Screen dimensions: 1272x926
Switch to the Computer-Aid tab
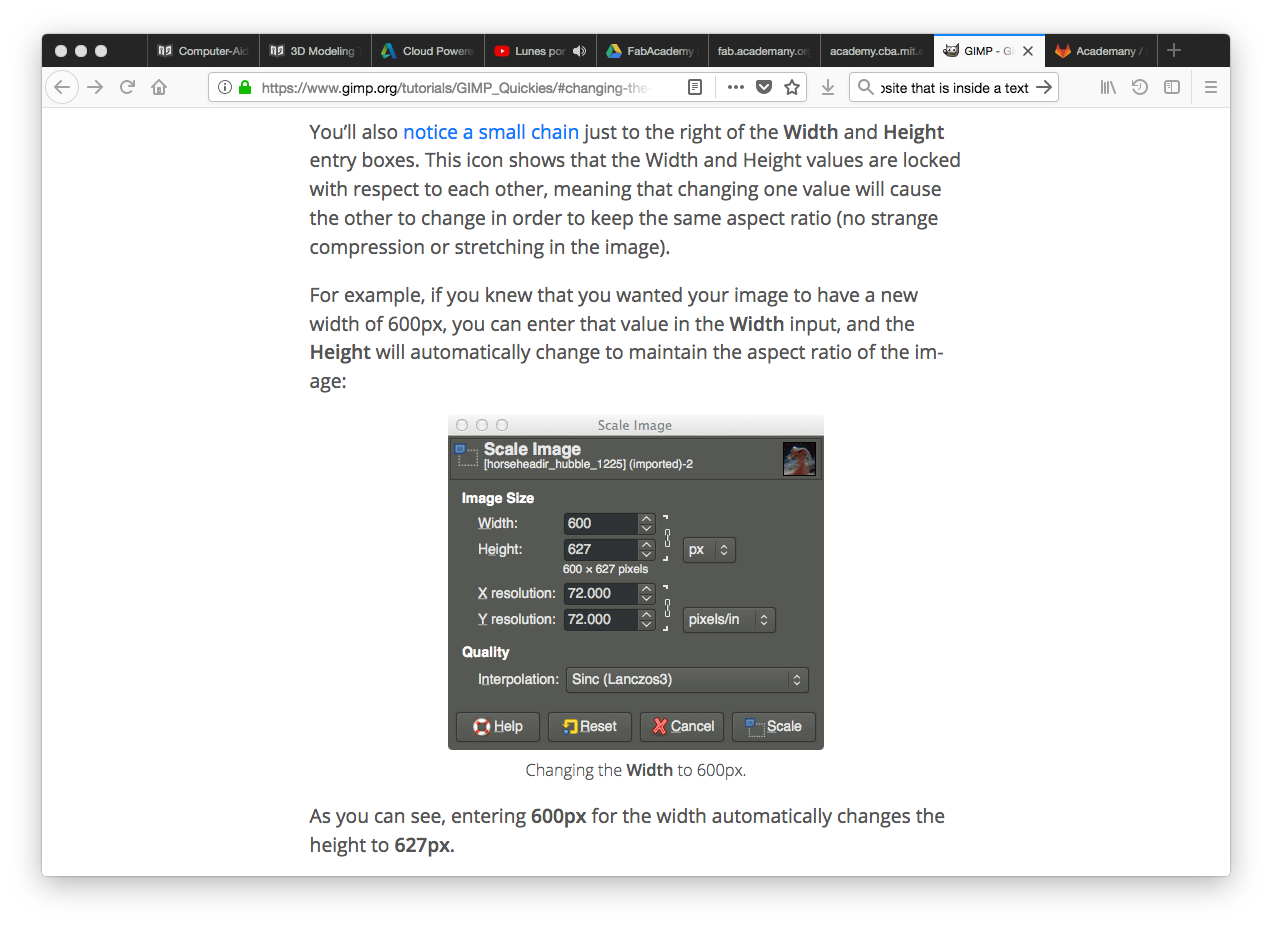point(204,51)
